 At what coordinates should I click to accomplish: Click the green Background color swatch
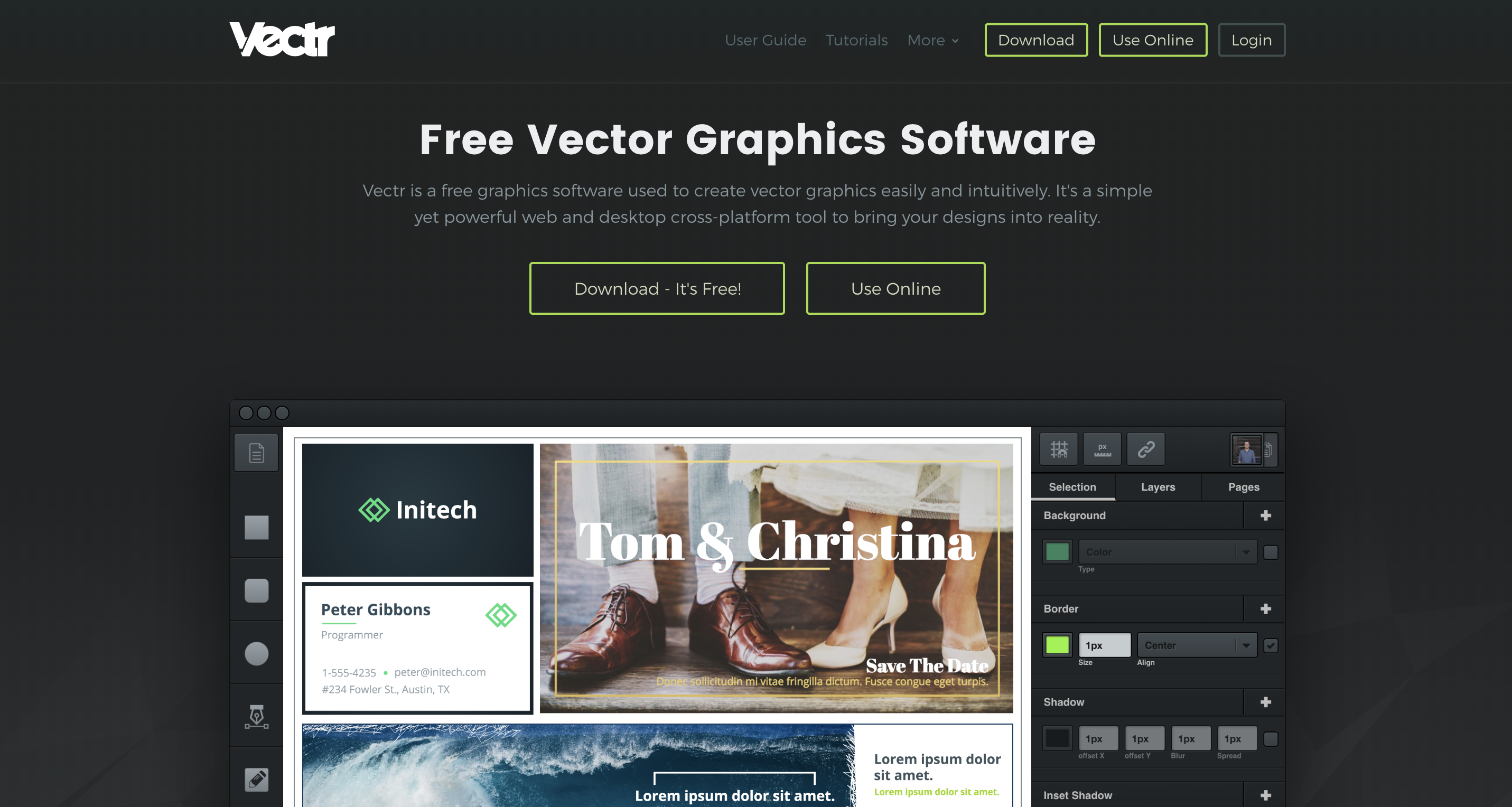1057,552
